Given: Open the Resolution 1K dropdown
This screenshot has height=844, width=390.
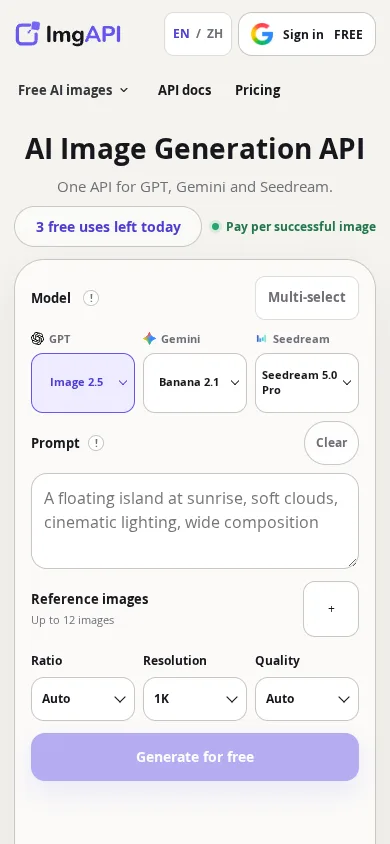Looking at the screenshot, I should (195, 699).
